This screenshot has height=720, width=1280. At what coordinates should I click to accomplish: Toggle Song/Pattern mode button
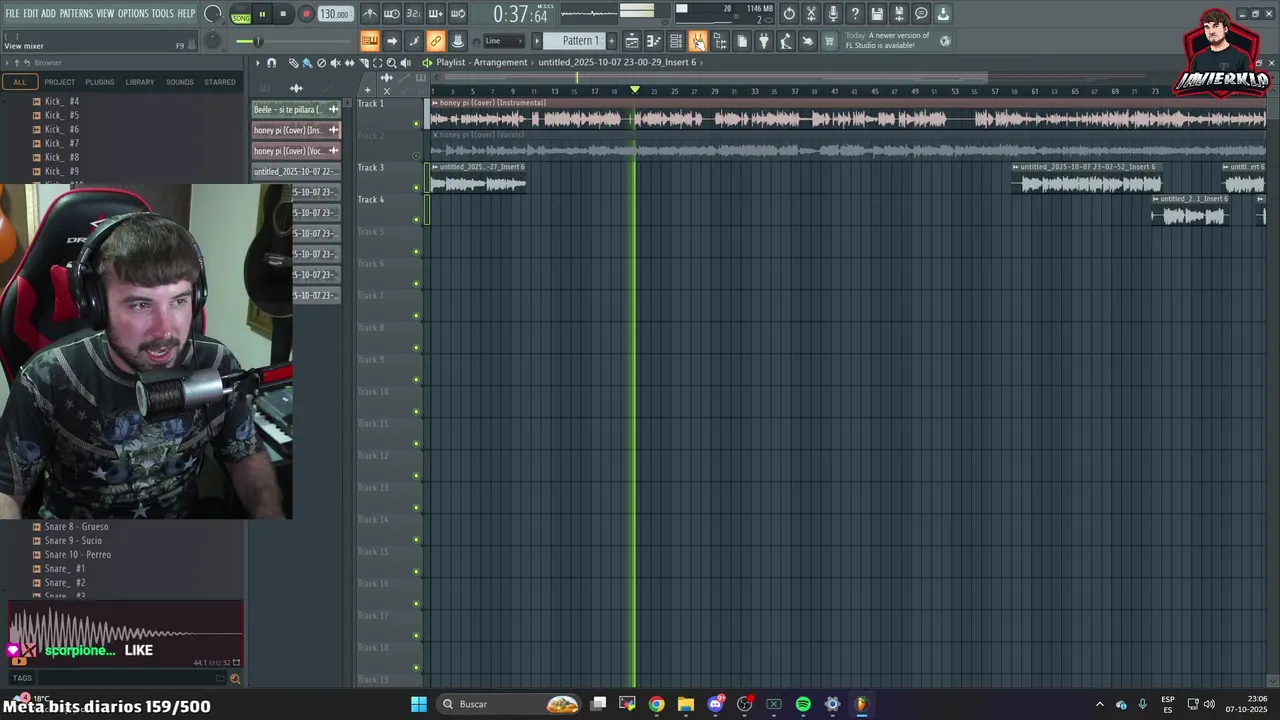pos(241,14)
